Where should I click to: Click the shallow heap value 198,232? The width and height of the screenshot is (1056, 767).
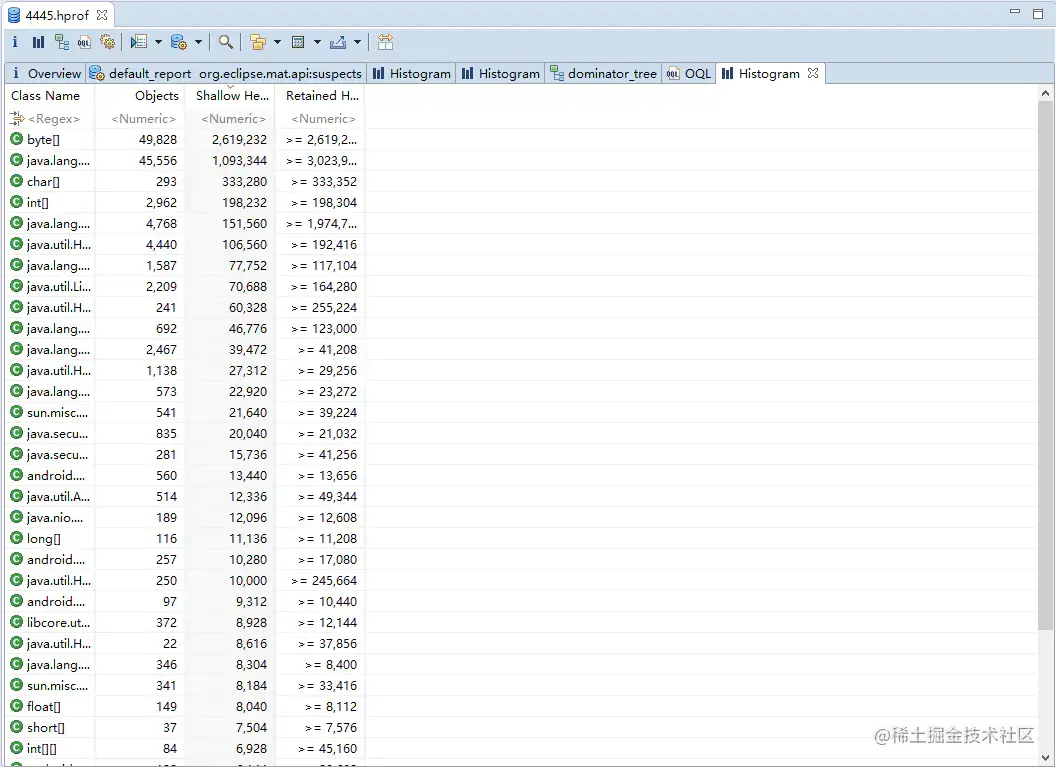(244, 202)
